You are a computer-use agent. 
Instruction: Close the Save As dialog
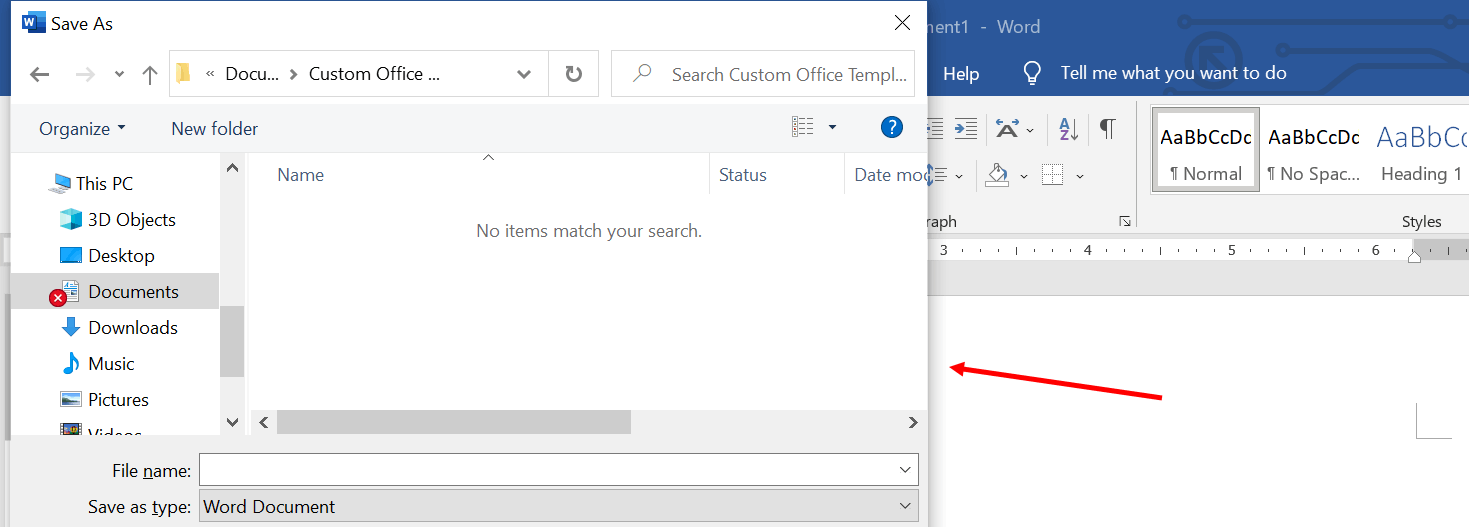[902, 22]
